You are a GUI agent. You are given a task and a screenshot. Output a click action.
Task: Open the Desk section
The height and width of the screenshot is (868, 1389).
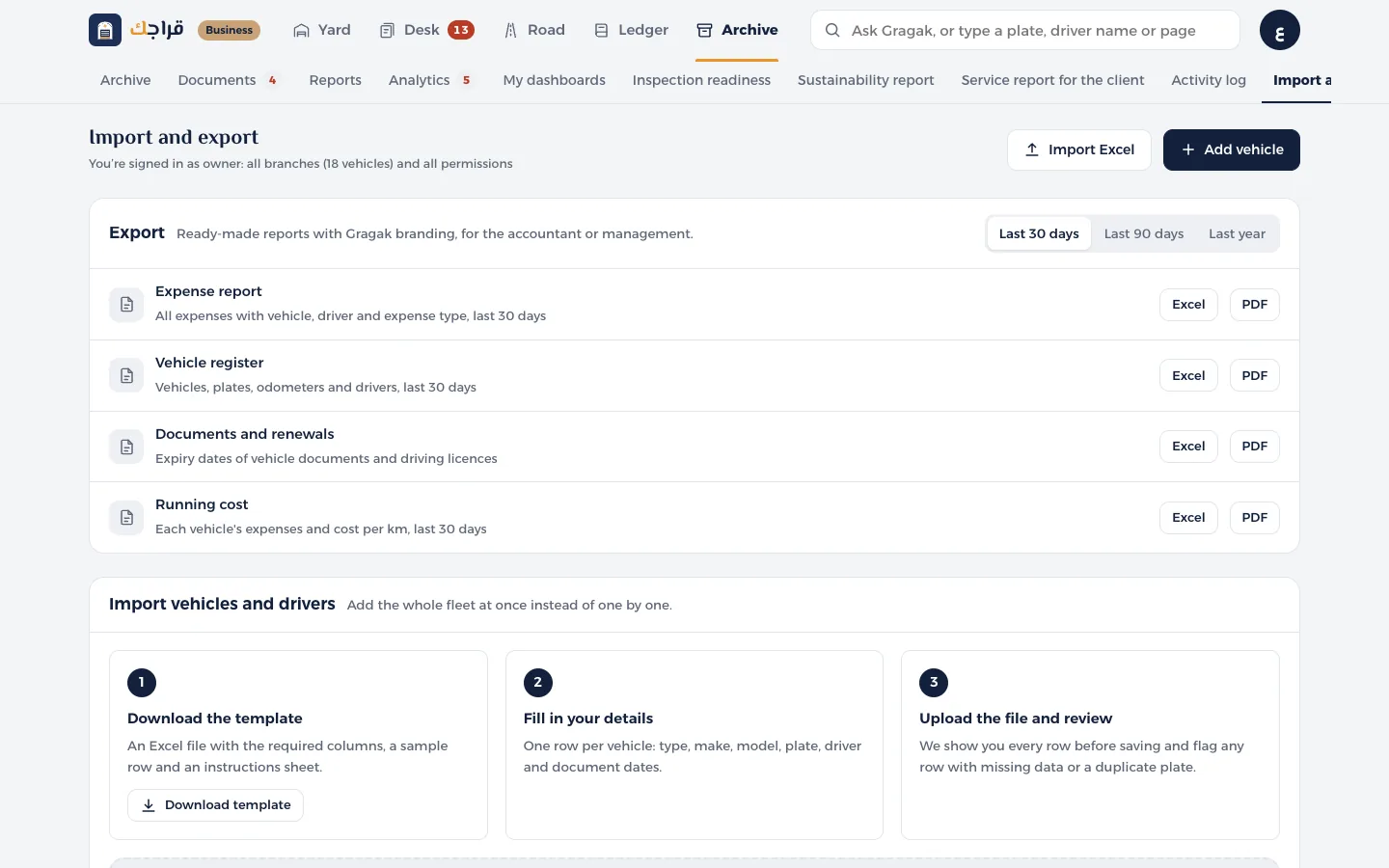point(426,30)
